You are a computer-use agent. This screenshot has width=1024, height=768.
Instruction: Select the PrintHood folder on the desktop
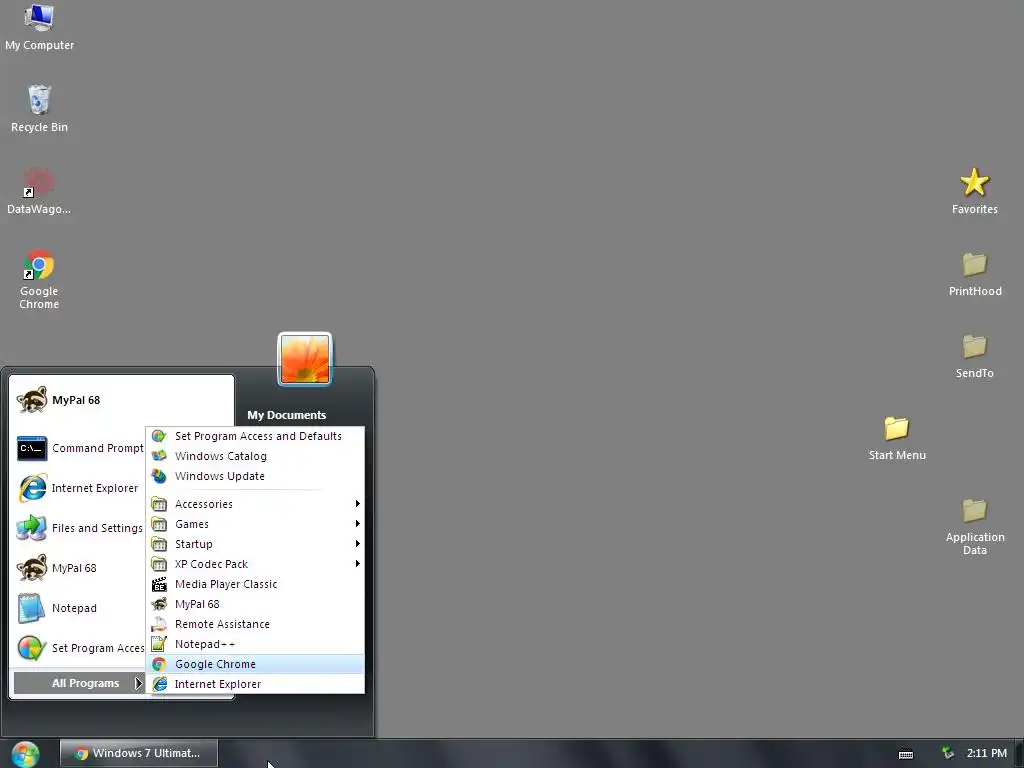(x=975, y=273)
